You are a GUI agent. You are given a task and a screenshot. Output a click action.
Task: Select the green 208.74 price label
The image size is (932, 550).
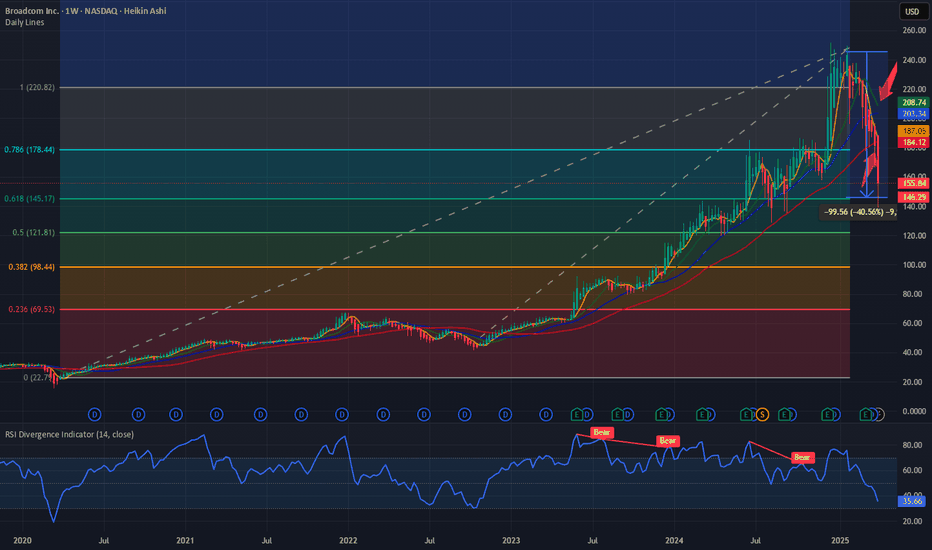point(914,102)
